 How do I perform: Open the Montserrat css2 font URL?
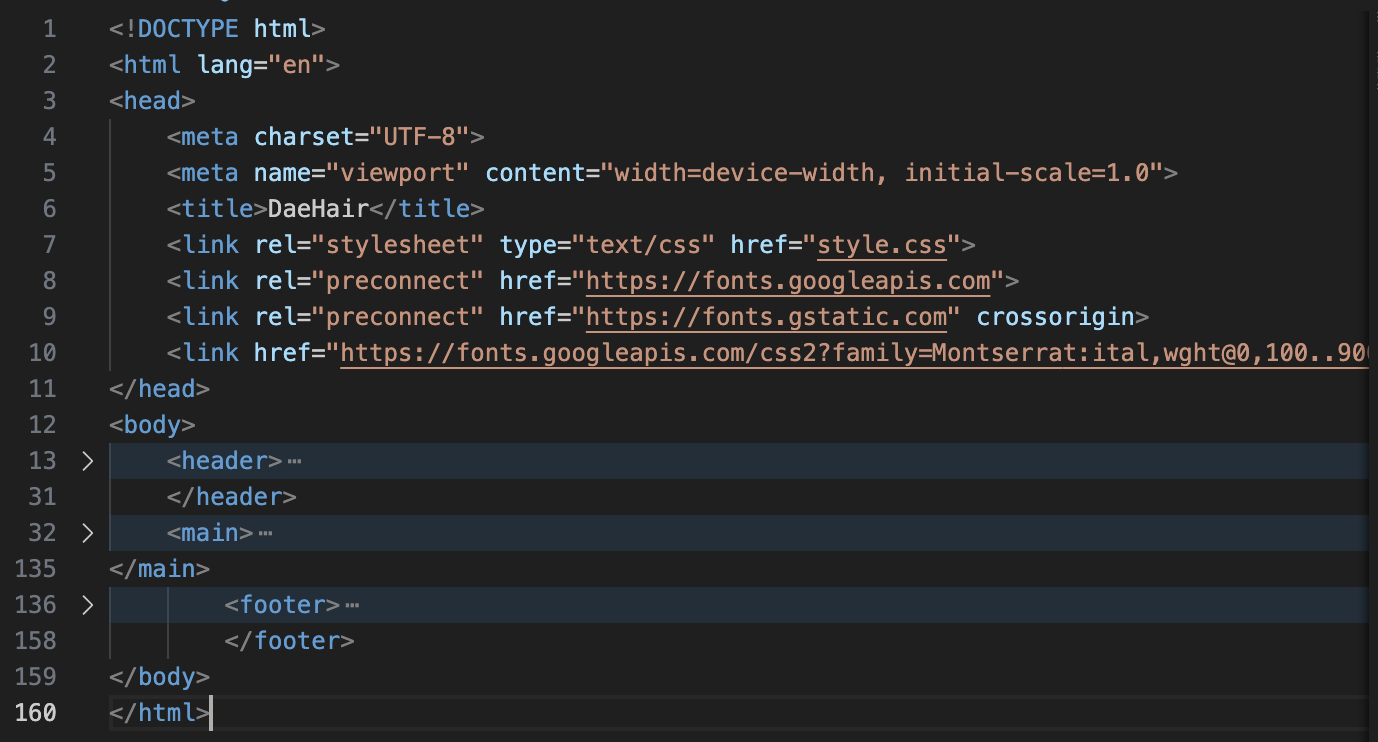(850, 353)
